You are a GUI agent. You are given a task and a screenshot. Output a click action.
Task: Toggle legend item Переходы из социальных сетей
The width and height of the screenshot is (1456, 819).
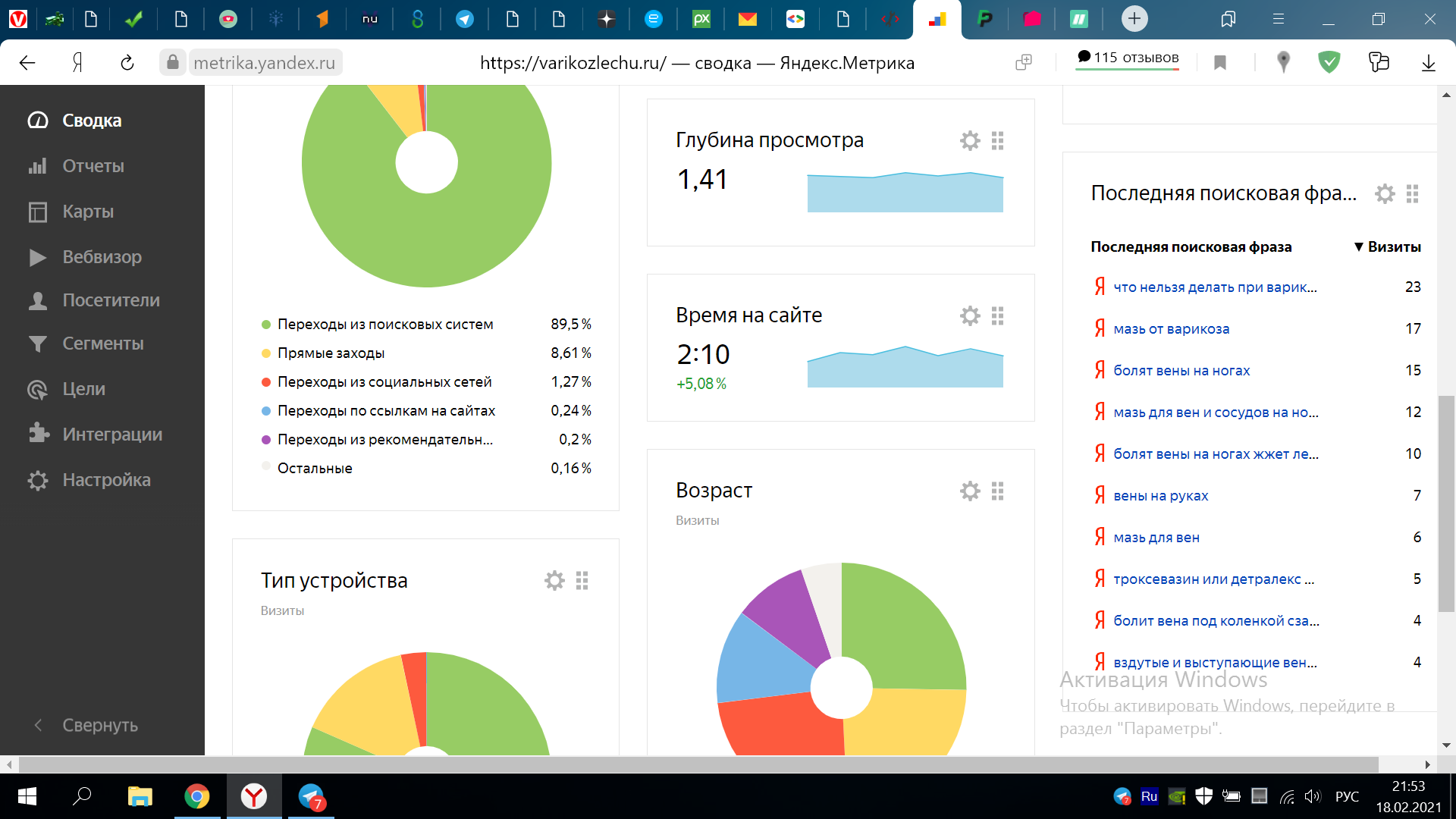(x=384, y=382)
